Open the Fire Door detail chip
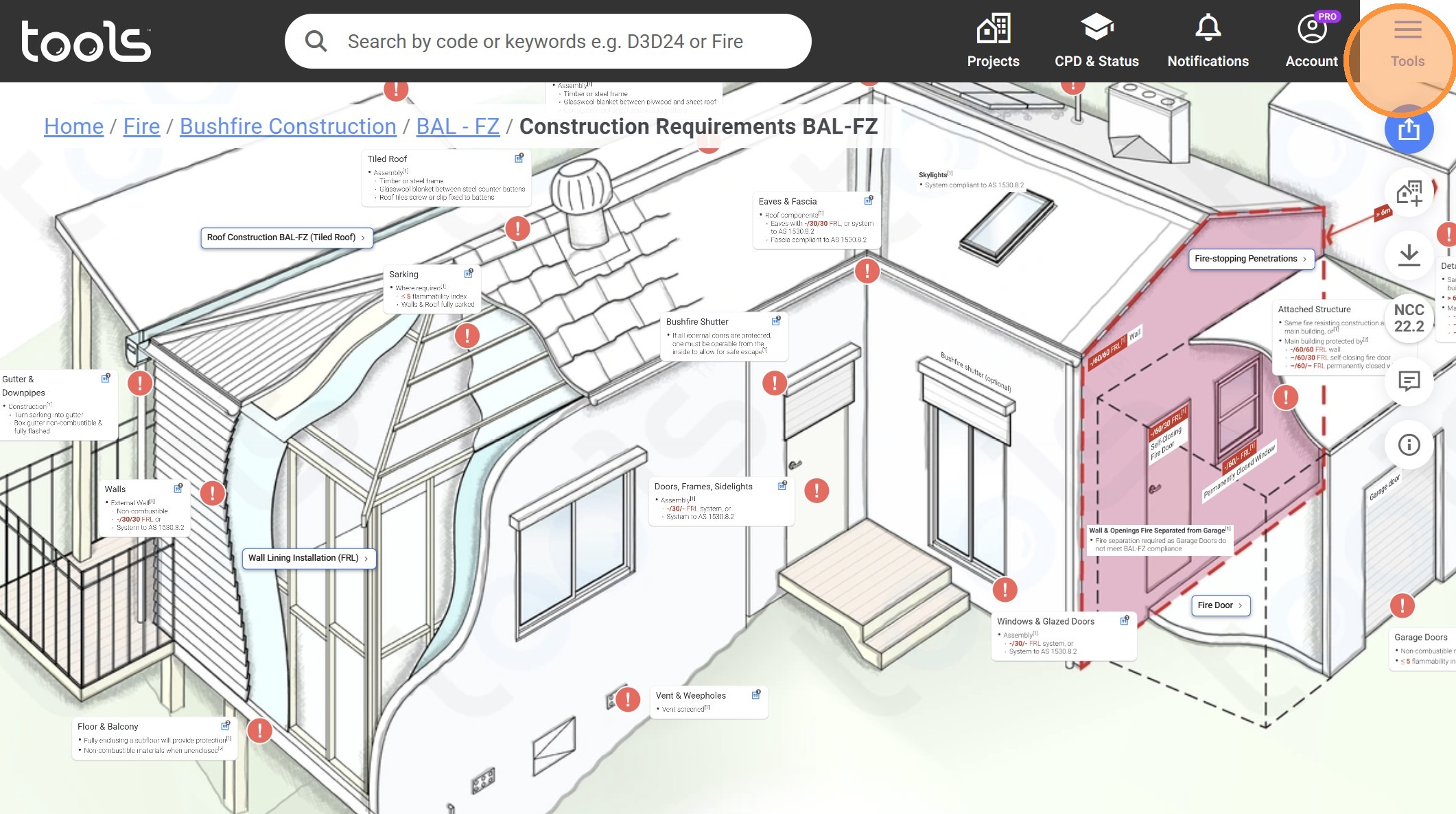This screenshot has height=814, width=1456. (x=1220, y=605)
